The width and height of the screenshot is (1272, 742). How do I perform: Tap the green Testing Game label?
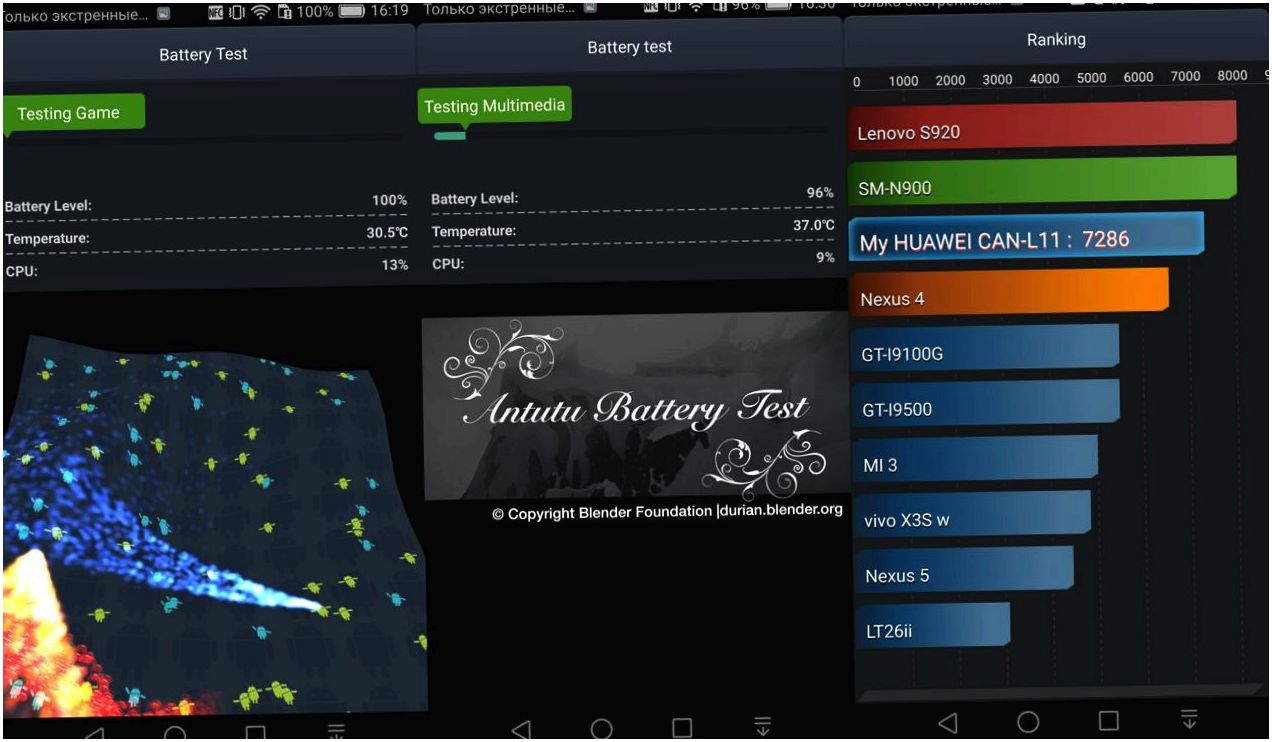[74, 113]
